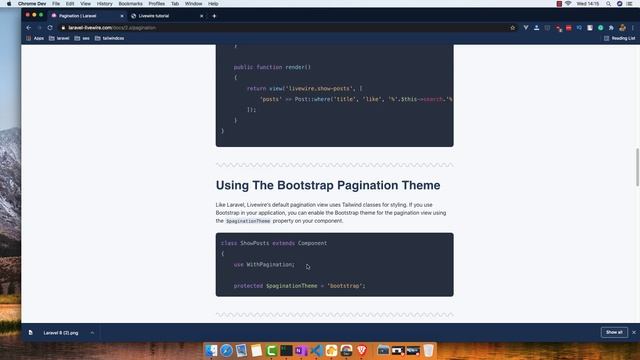The image size is (640, 360).
Task: Open the laravel bookmarks folder
Action: 59,38
